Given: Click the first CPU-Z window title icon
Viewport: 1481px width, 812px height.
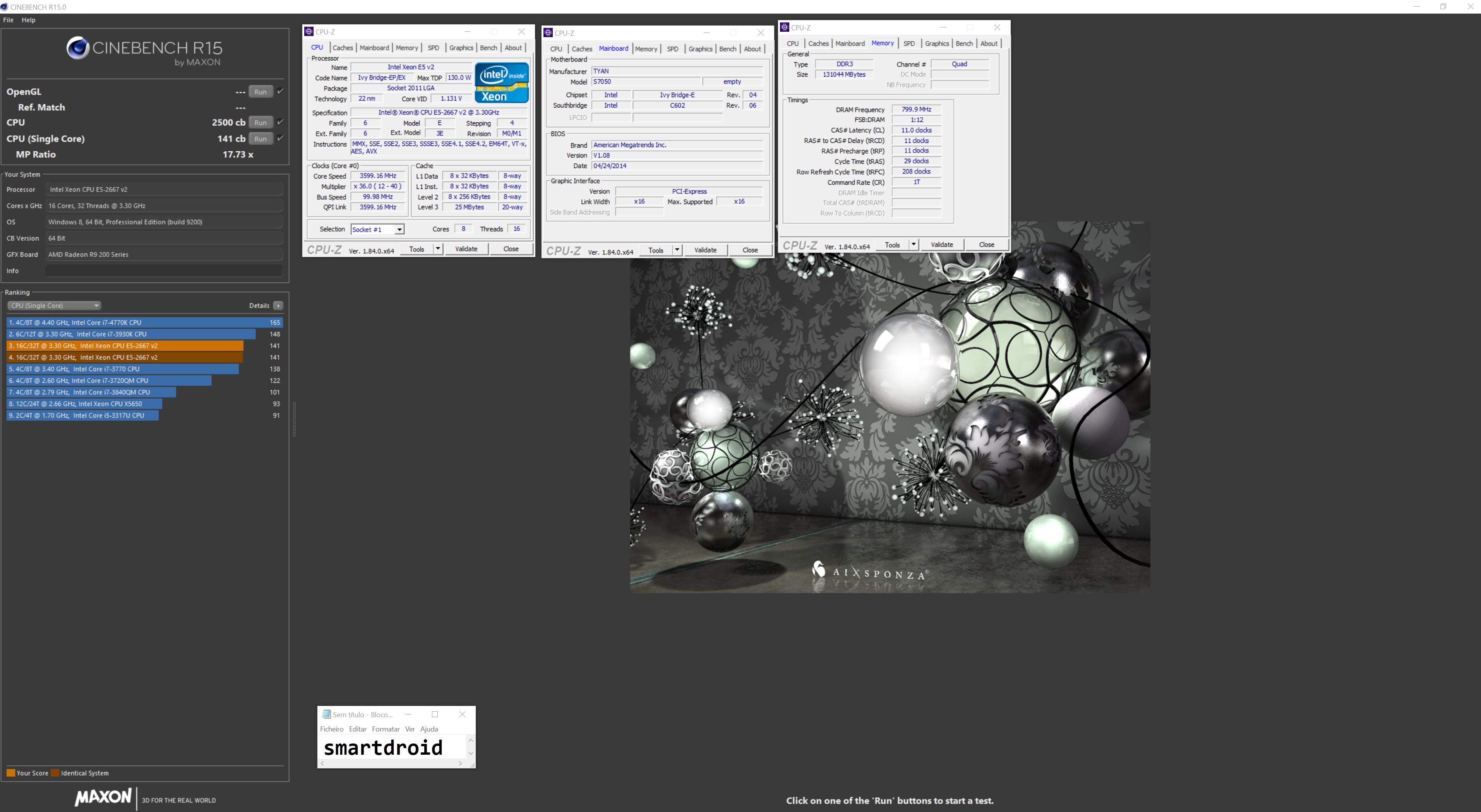Looking at the screenshot, I should 309,32.
